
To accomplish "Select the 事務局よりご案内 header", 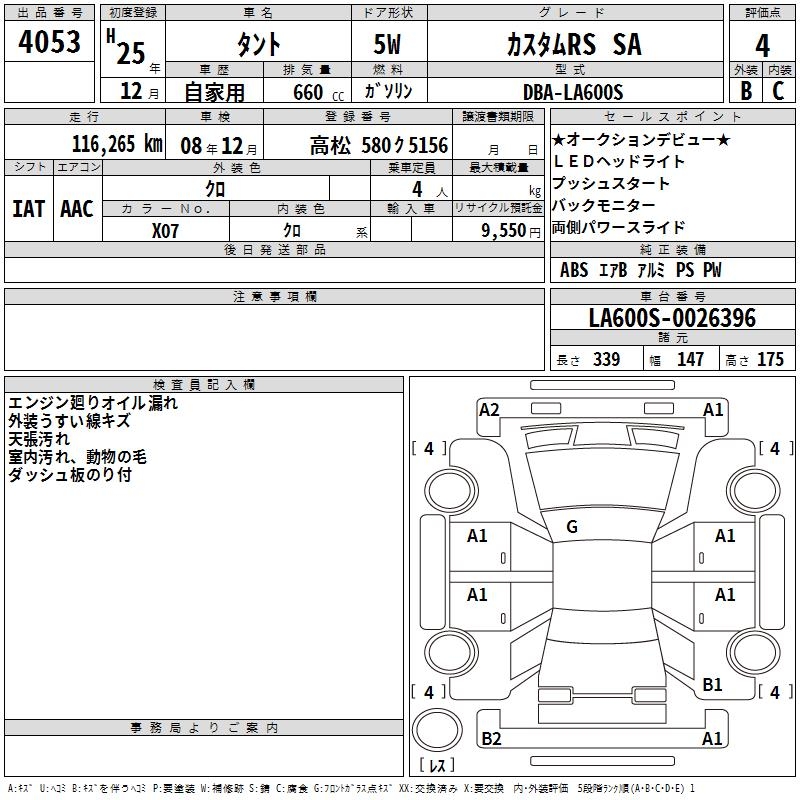I will tap(204, 728).
